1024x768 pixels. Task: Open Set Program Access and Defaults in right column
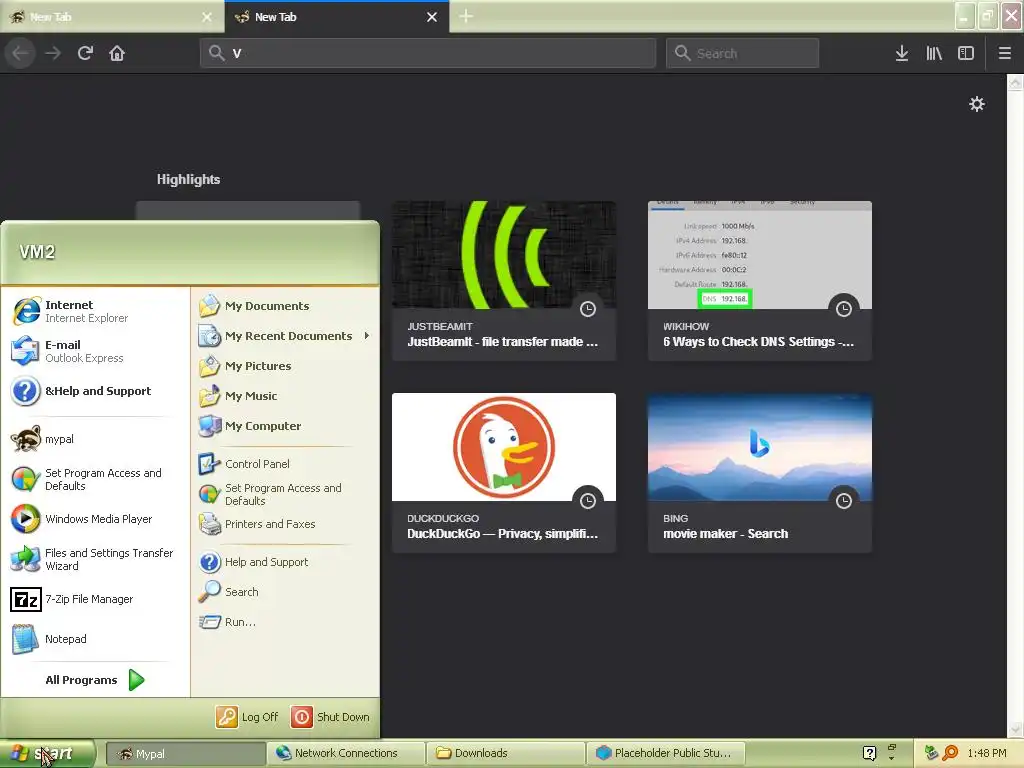pyautogui.click(x=285, y=494)
